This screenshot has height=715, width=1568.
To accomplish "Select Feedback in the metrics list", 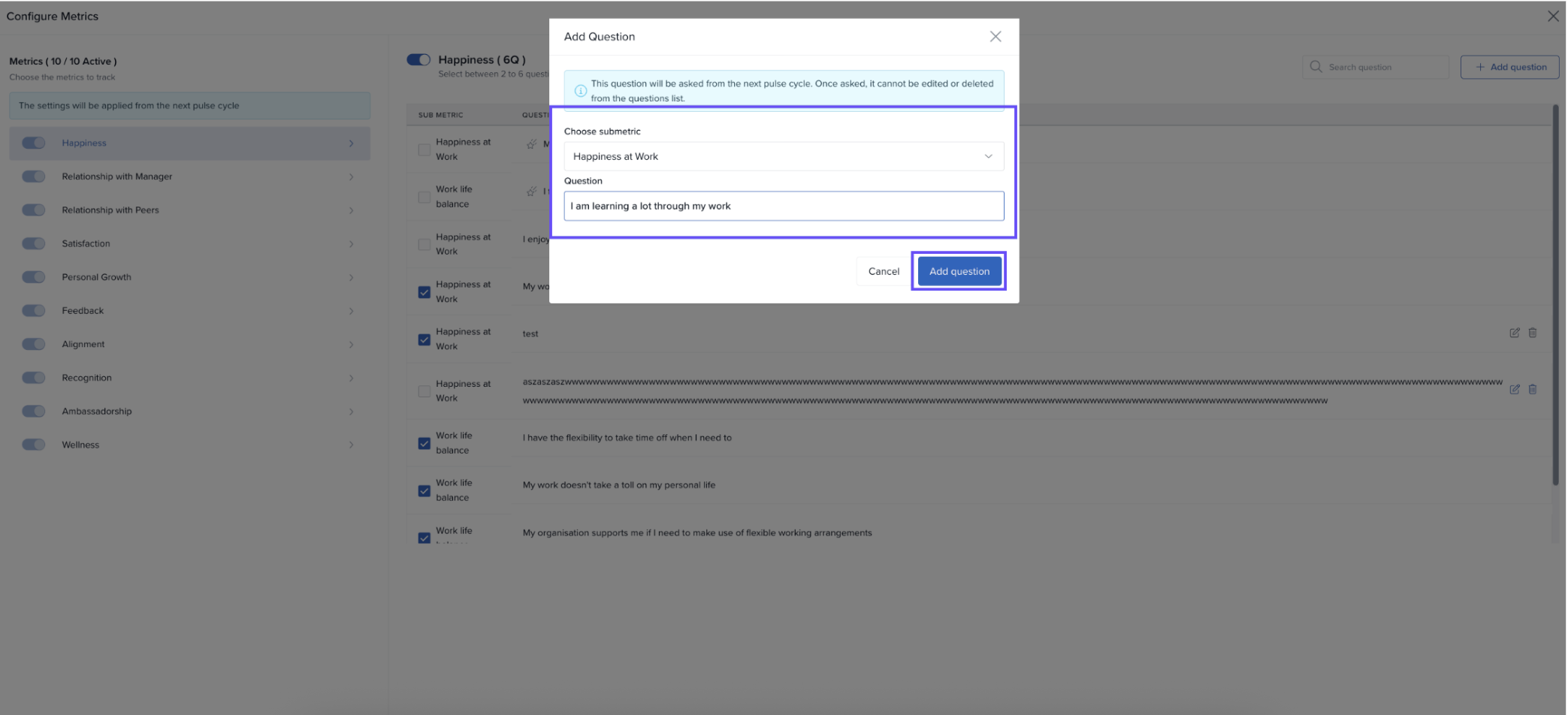I will pyautogui.click(x=83, y=311).
